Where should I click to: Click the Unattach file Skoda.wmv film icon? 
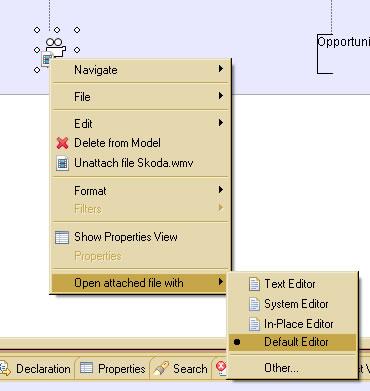pos(62,163)
